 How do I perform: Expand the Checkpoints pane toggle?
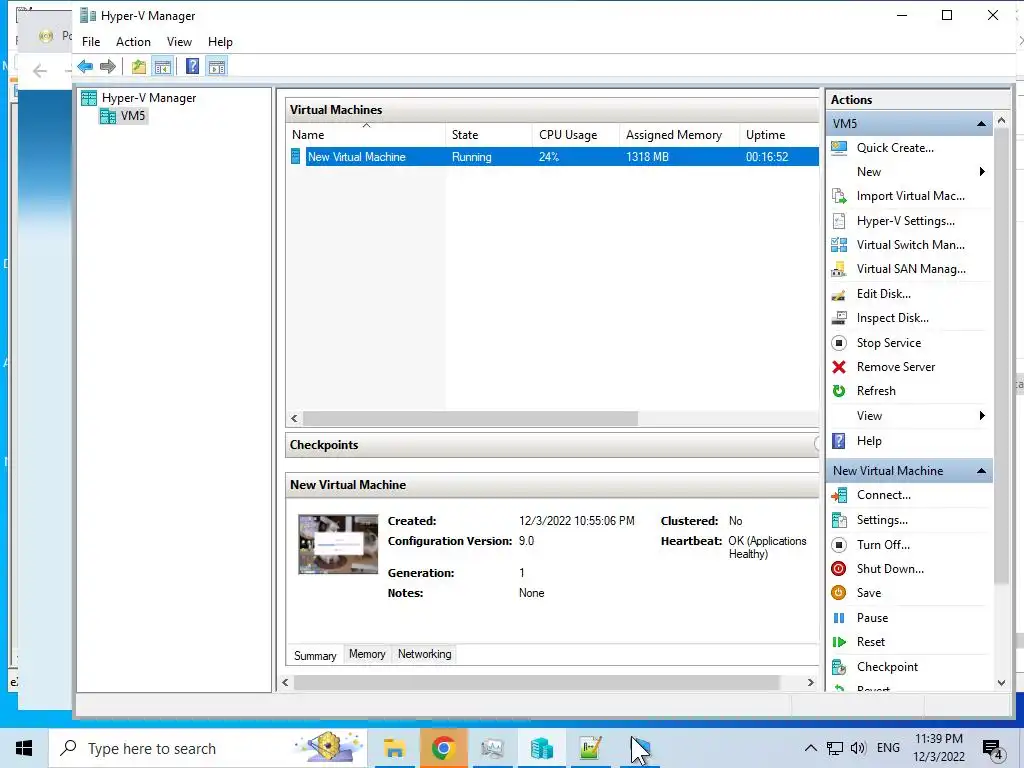(816, 444)
